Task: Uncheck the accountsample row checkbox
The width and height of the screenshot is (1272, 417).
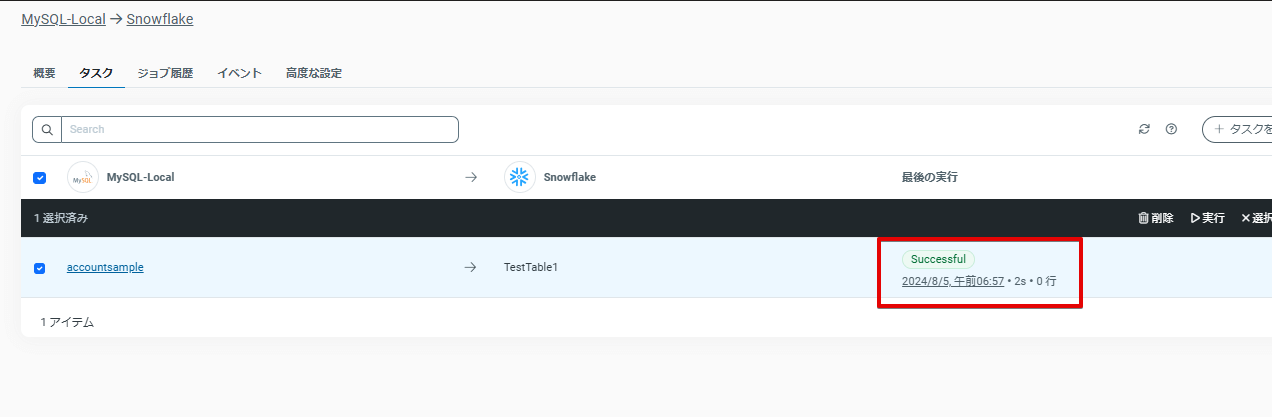Action: coord(40,268)
